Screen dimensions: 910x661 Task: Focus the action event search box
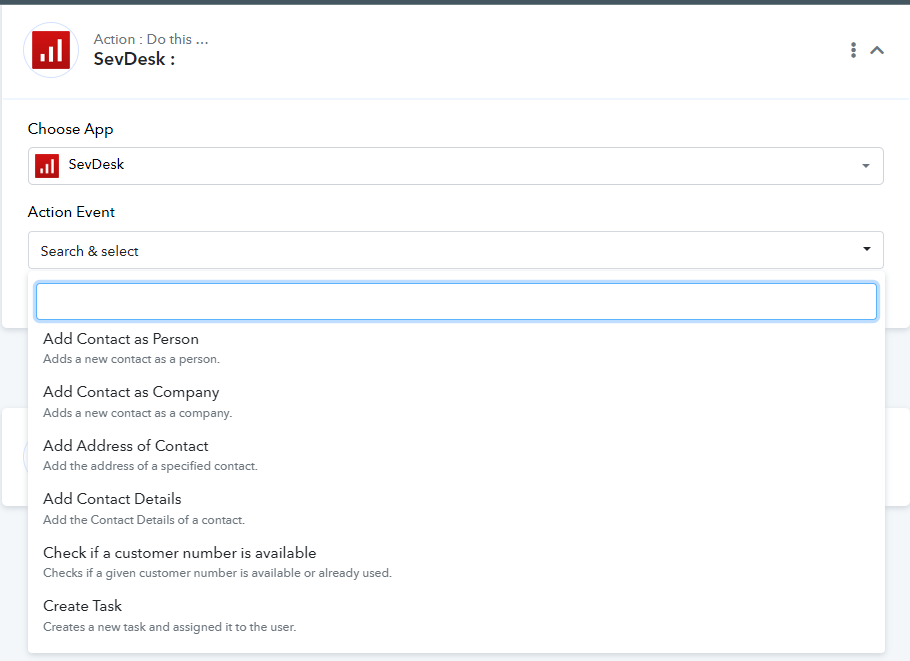[456, 301]
